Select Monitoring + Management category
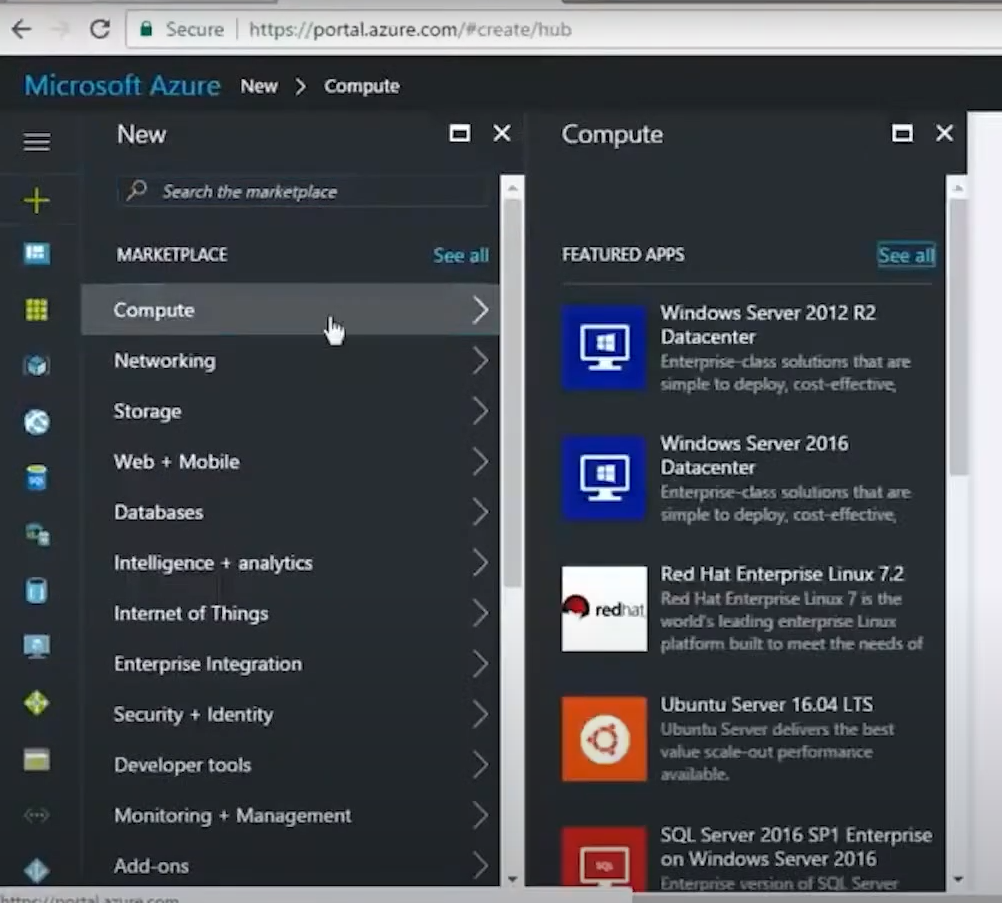Image resolution: width=1002 pixels, height=903 pixels. tap(290, 815)
